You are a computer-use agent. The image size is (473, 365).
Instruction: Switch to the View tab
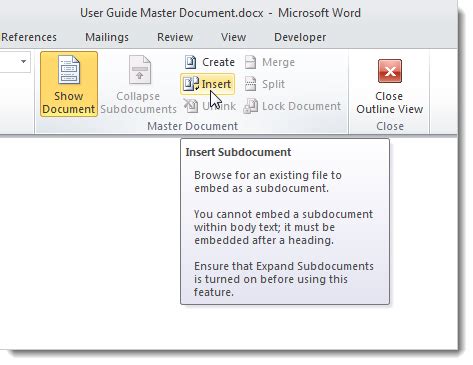click(x=233, y=37)
